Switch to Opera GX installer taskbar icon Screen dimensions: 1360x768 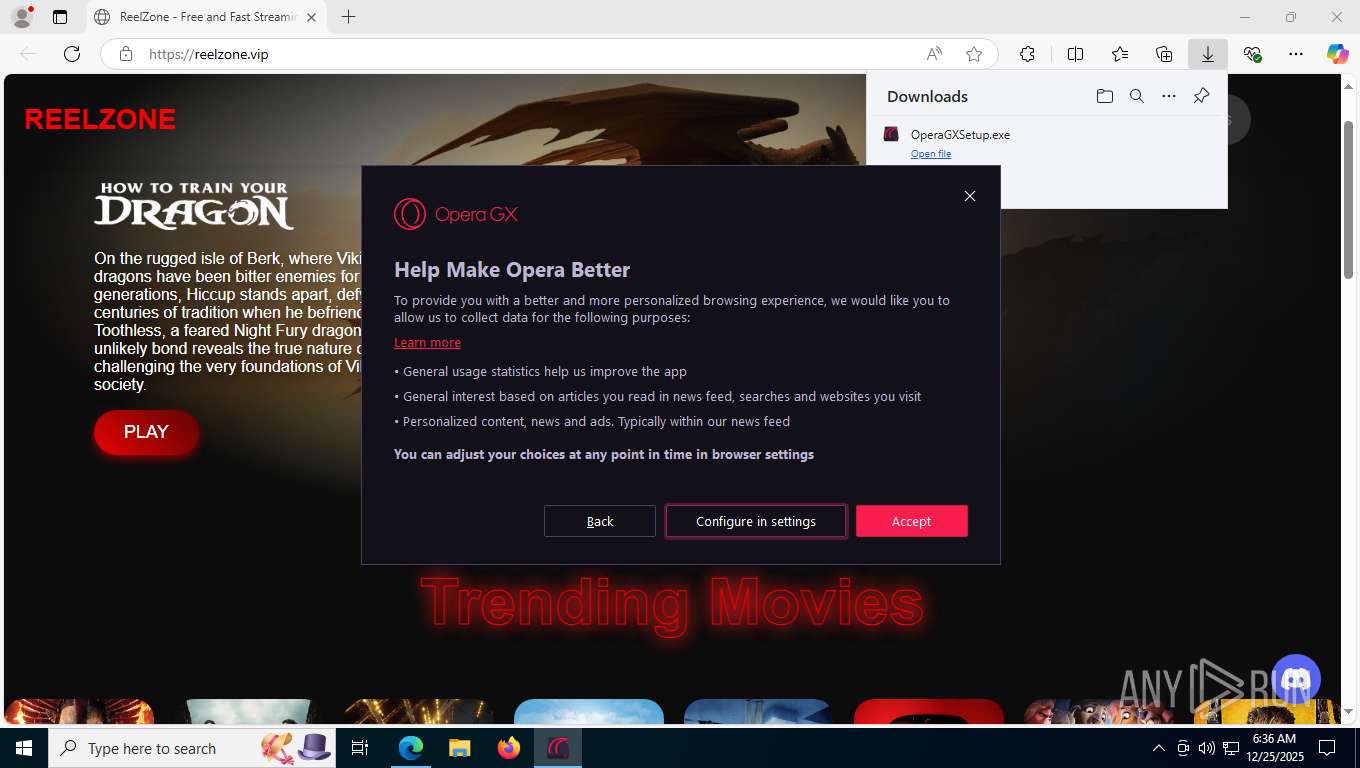[x=558, y=748]
